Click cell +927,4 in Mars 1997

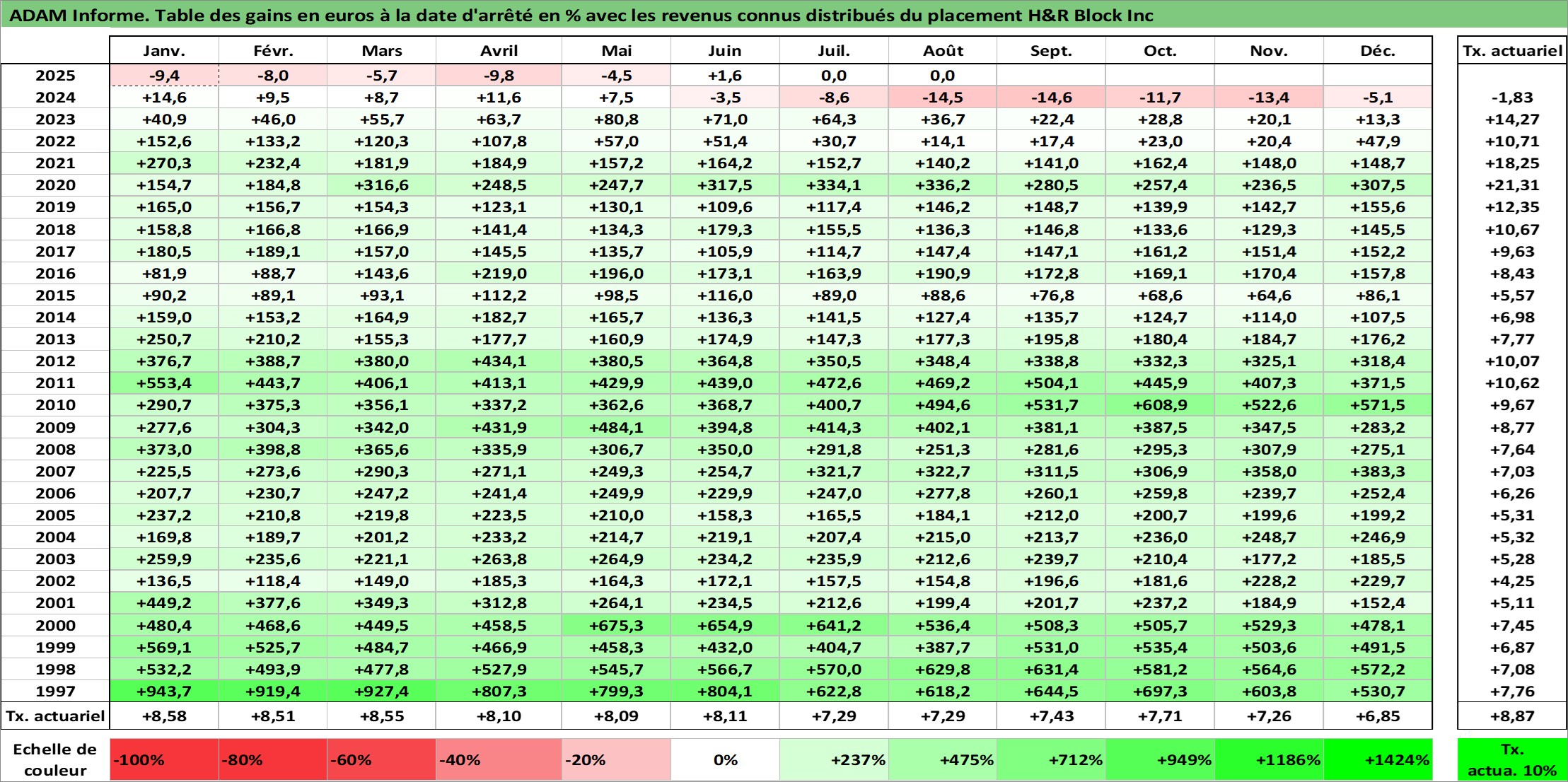381,691
